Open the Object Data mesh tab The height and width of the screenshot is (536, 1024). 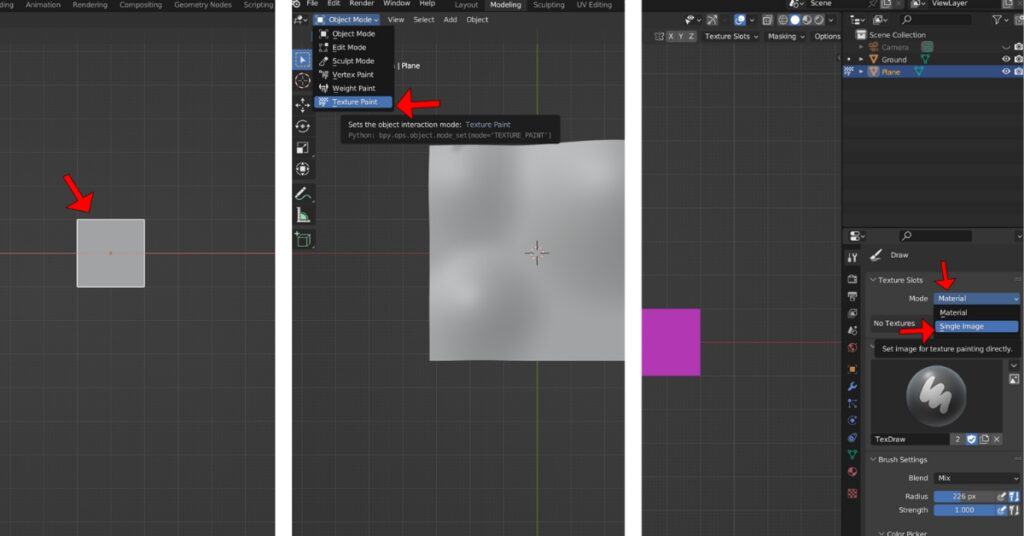pos(852,454)
